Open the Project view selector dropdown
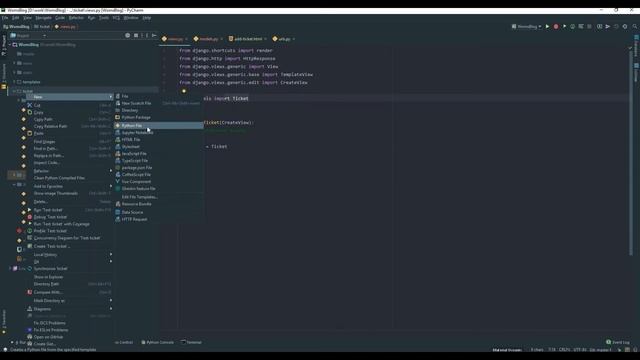Image resolution: width=640 pixels, height=360 pixels. (28, 36)
